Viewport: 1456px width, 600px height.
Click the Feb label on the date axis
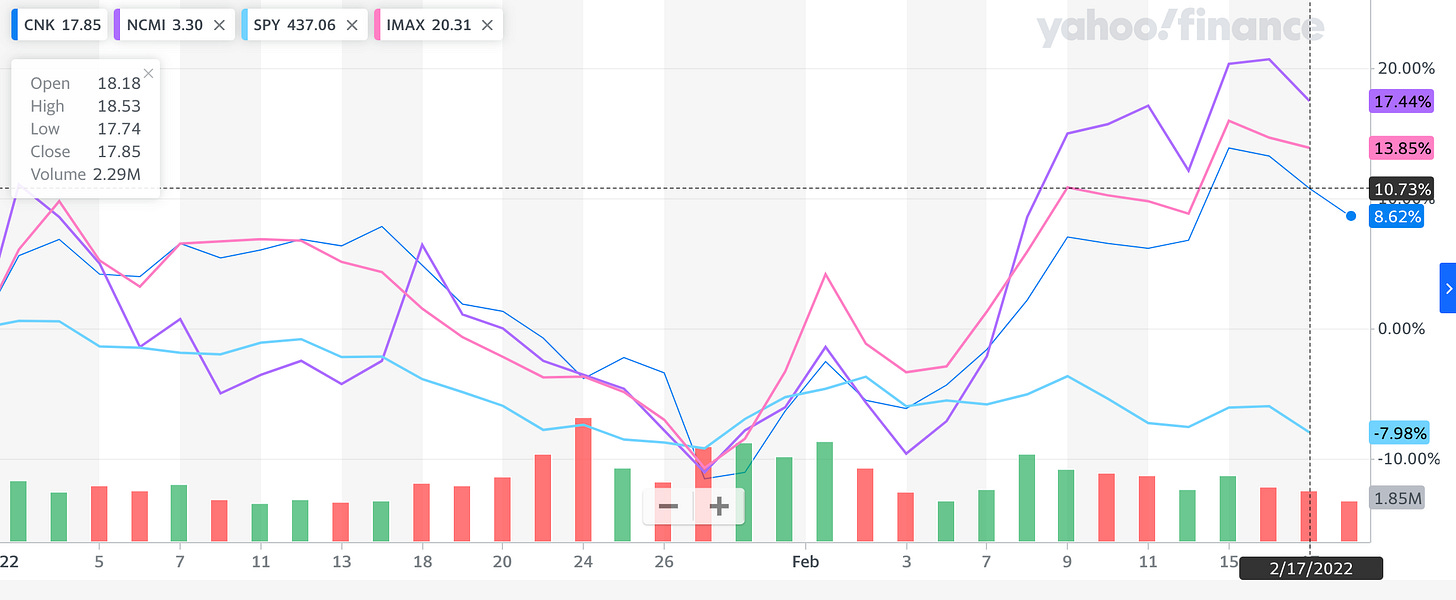click(805, 562)
